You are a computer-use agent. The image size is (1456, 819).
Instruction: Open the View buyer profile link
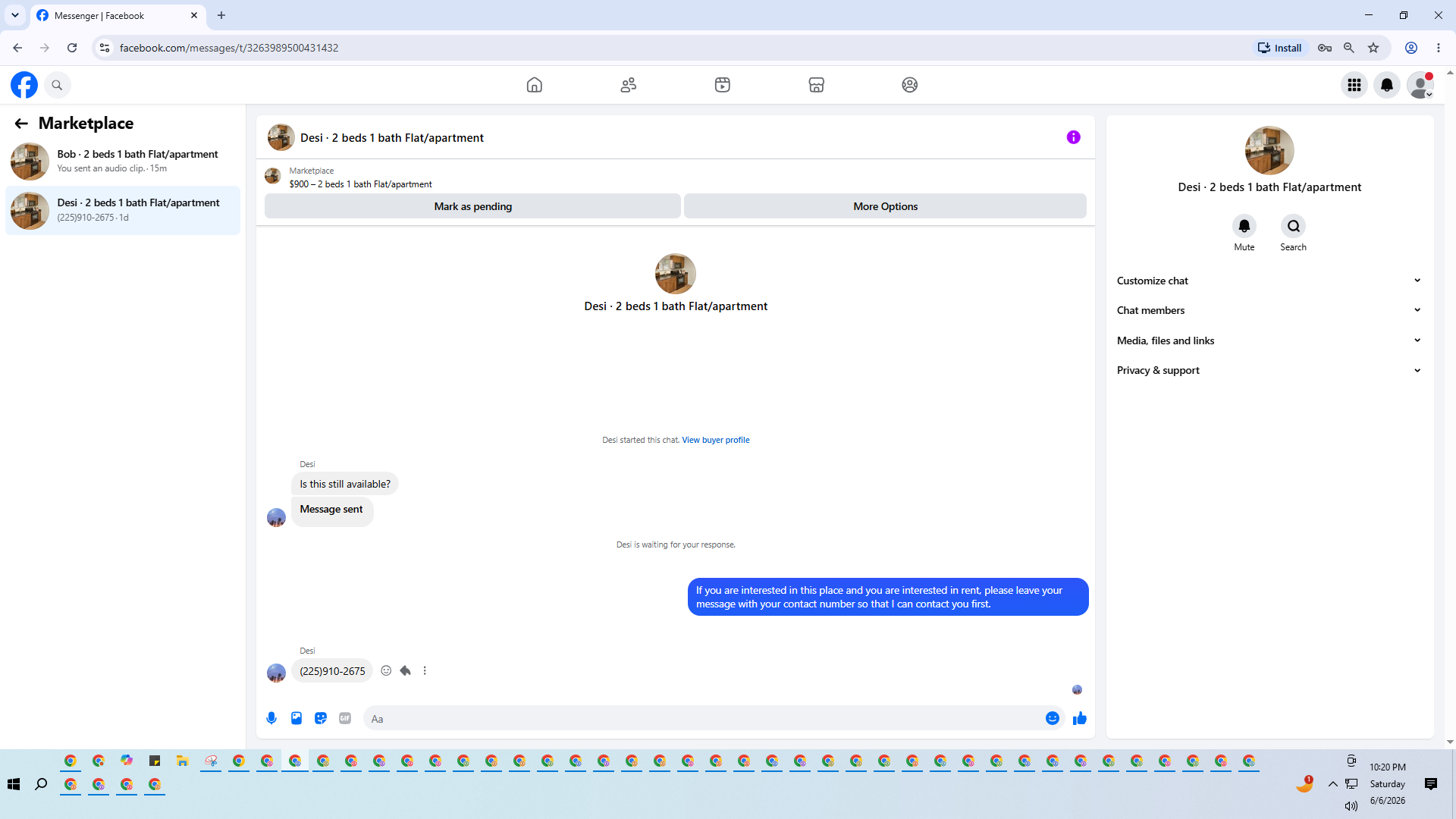click(x=716, y=440)
